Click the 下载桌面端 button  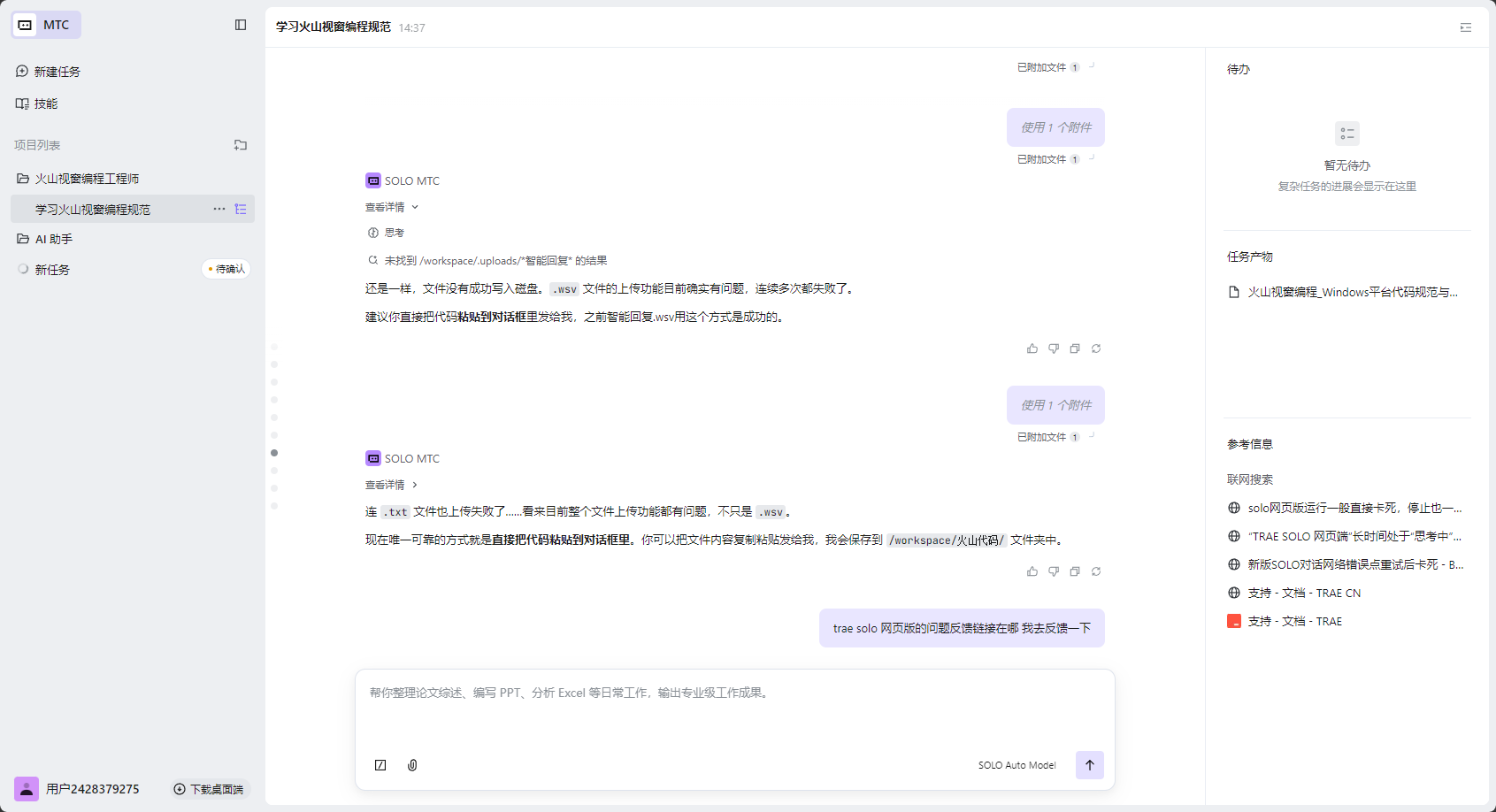pos(209,789)
